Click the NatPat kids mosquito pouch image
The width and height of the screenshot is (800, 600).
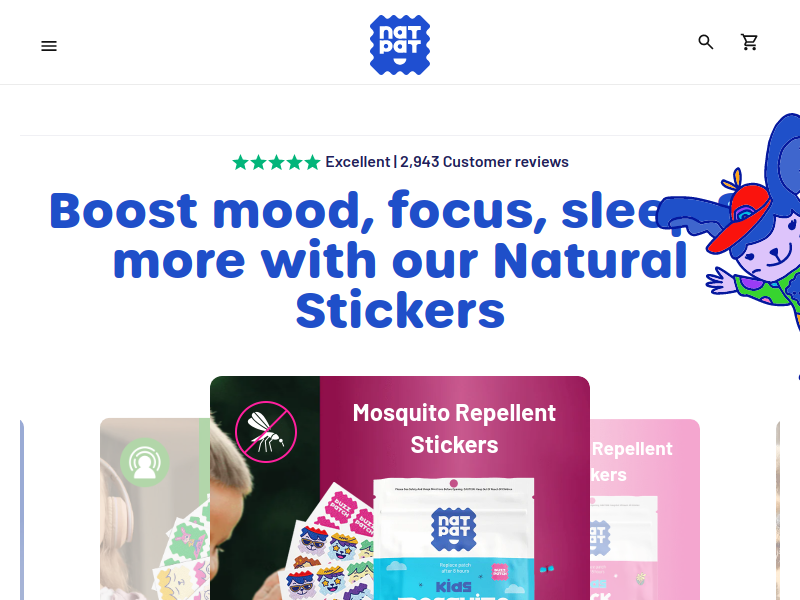(454, 539)
